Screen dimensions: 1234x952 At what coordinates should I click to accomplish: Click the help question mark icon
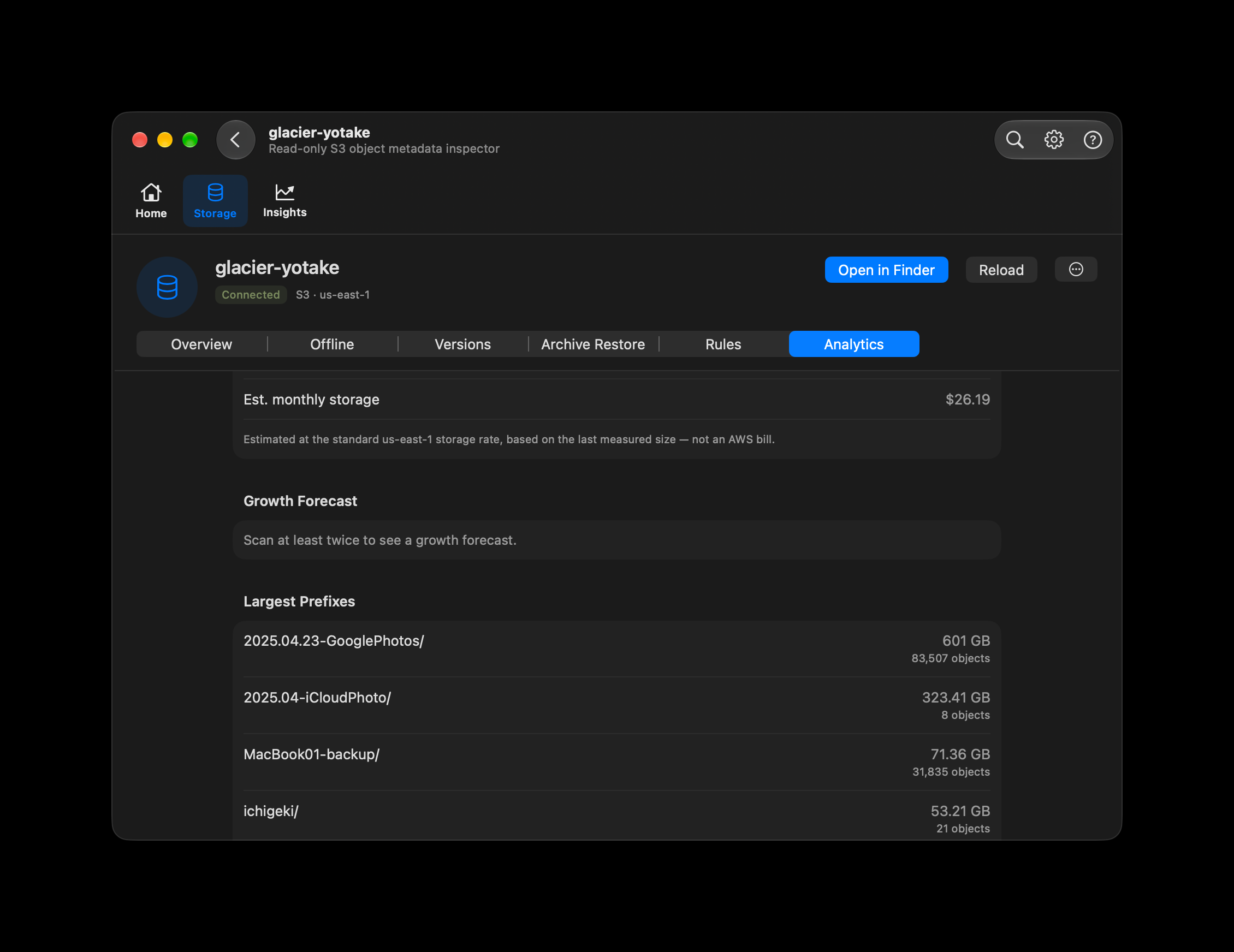coord(1093,140)
